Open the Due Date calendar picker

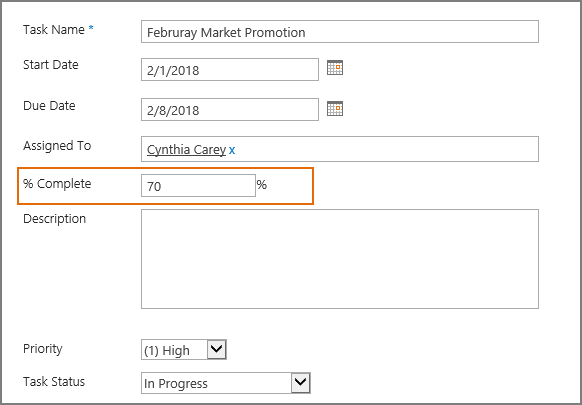[x=335, y=108]
